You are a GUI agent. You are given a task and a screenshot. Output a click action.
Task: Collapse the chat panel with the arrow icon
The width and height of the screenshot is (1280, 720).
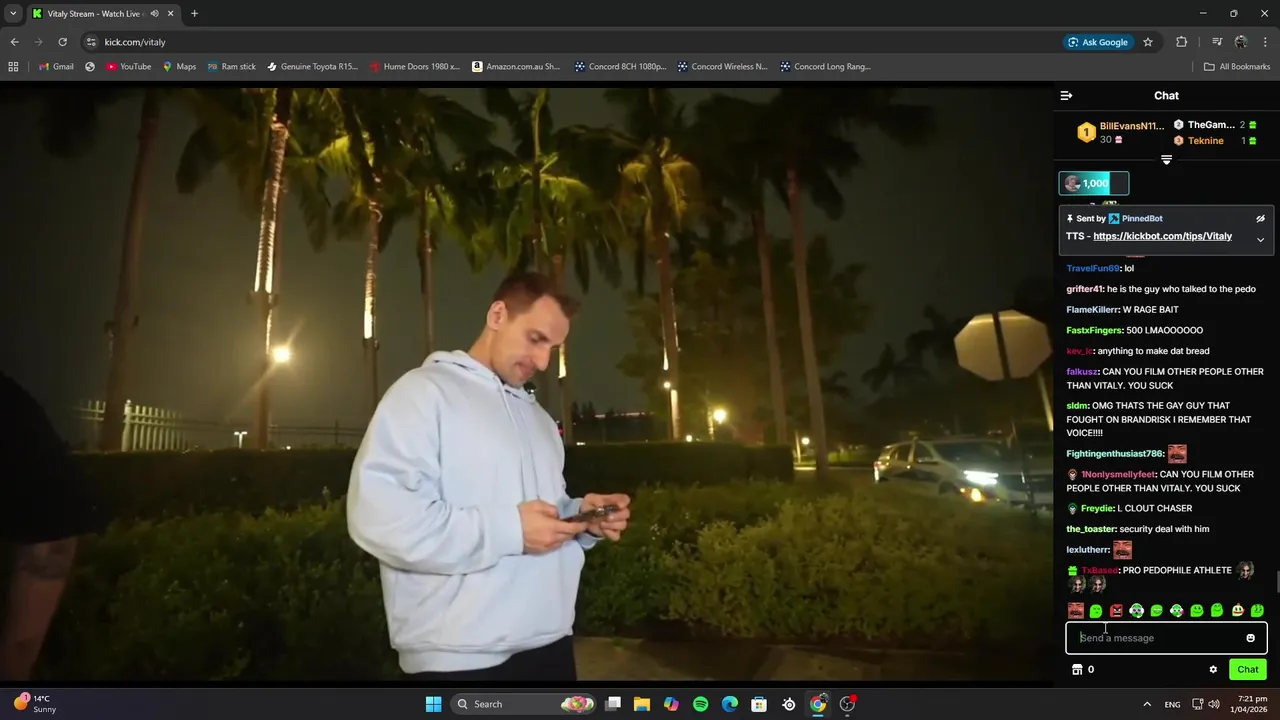click(x=1066, y=96)
